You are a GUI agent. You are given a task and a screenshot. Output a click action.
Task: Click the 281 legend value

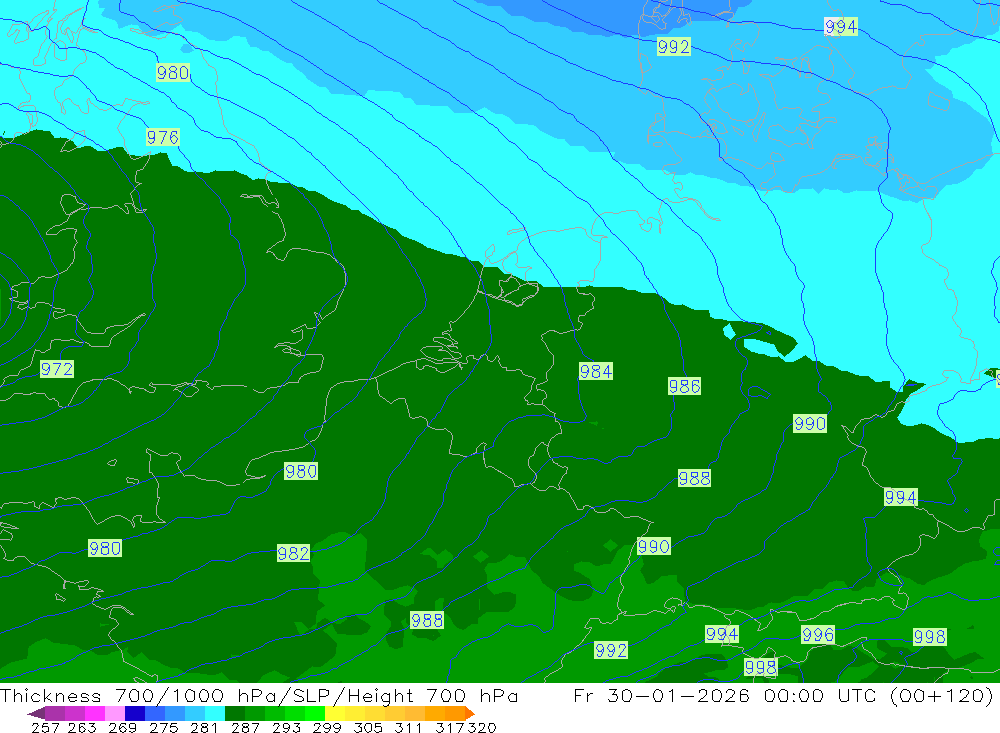coord(204,727)
